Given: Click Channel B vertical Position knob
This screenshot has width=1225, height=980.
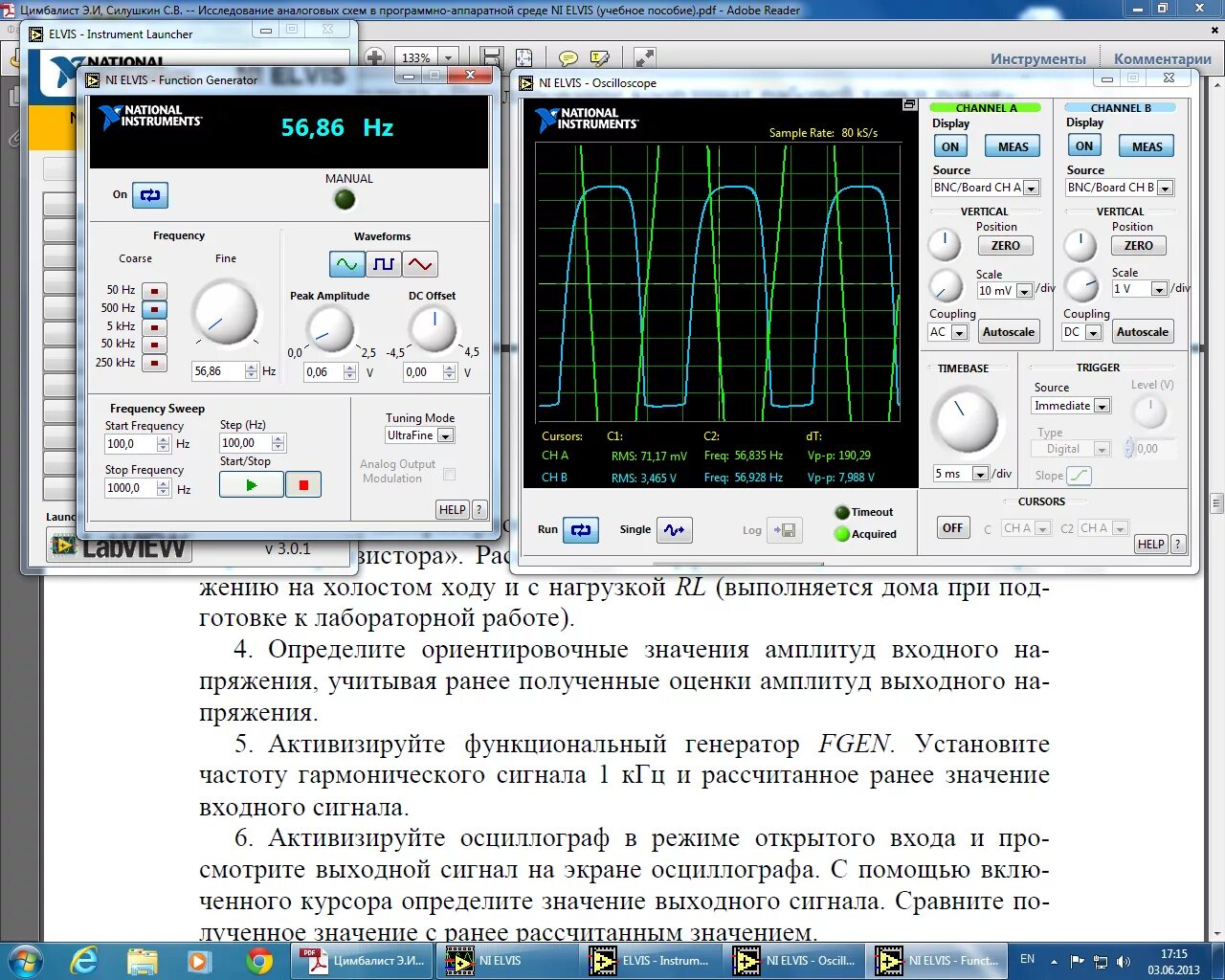Looking at the screenshot, I should (x=1080, y=246).
